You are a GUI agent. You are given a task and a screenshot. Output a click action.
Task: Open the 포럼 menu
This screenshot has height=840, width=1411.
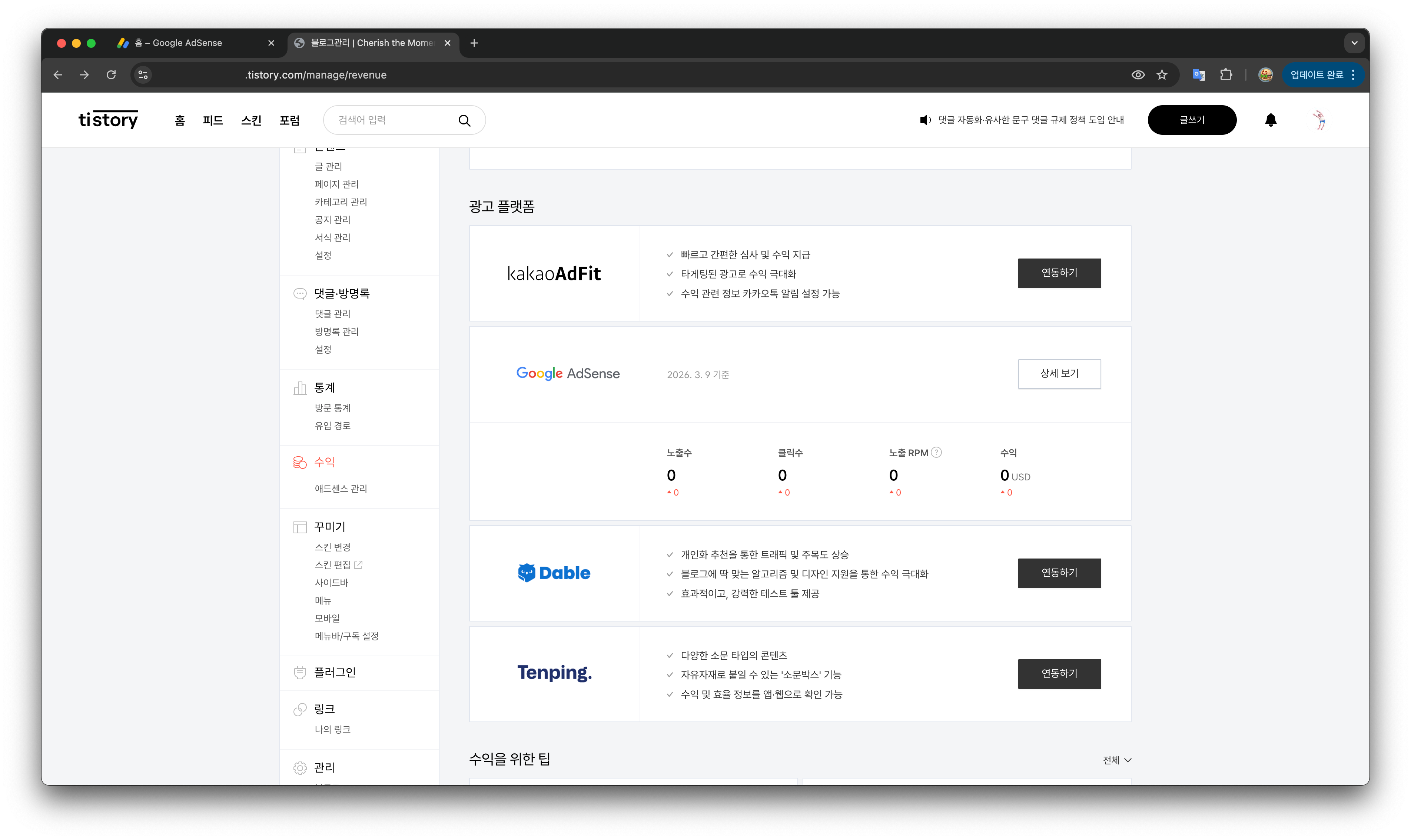coord(289,121)
